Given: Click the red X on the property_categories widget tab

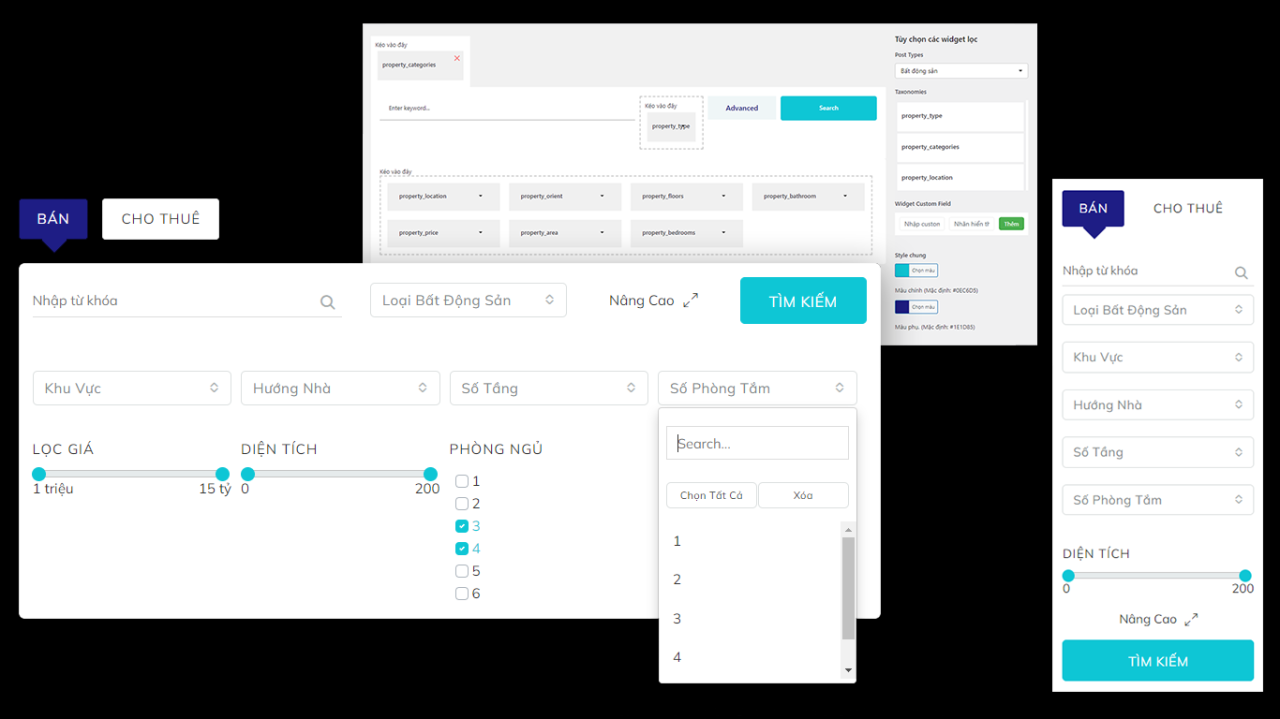Looking at the screenshot, I should coord(459,57).
